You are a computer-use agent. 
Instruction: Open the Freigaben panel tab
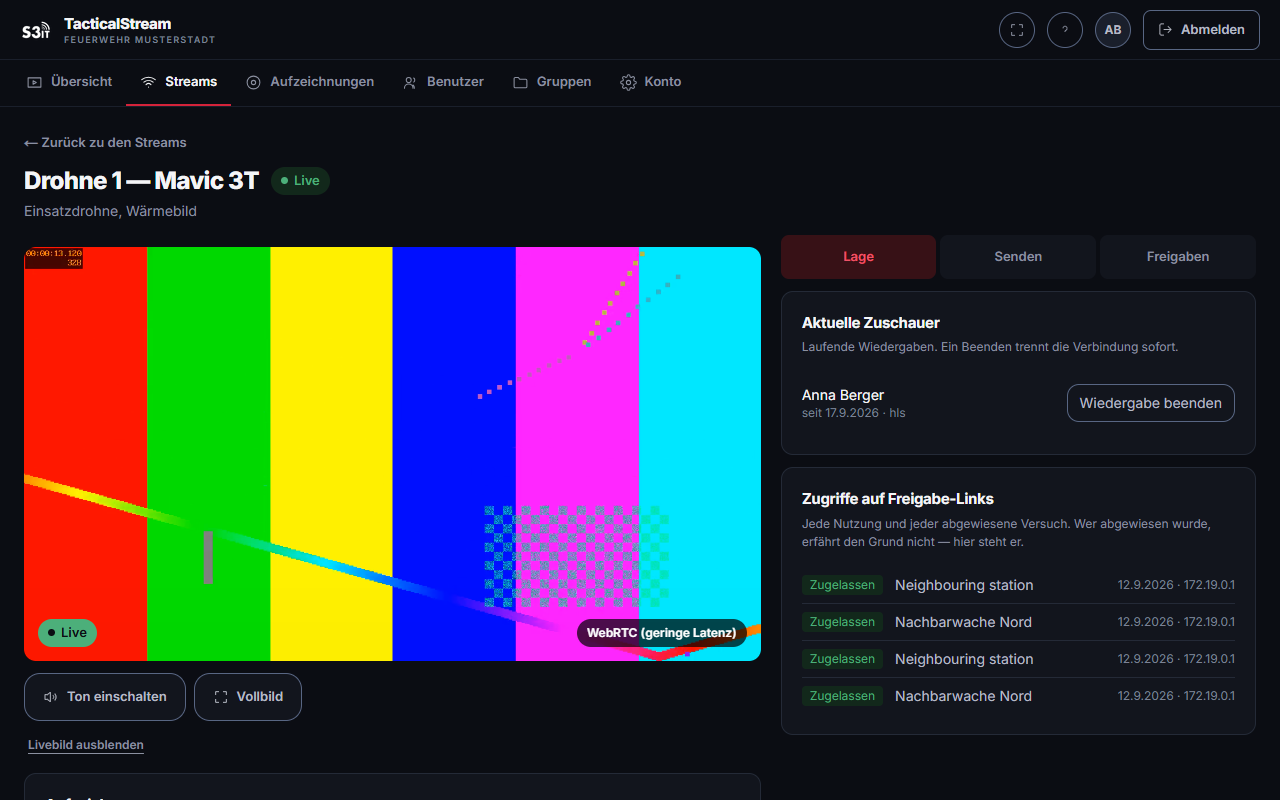1178,257
